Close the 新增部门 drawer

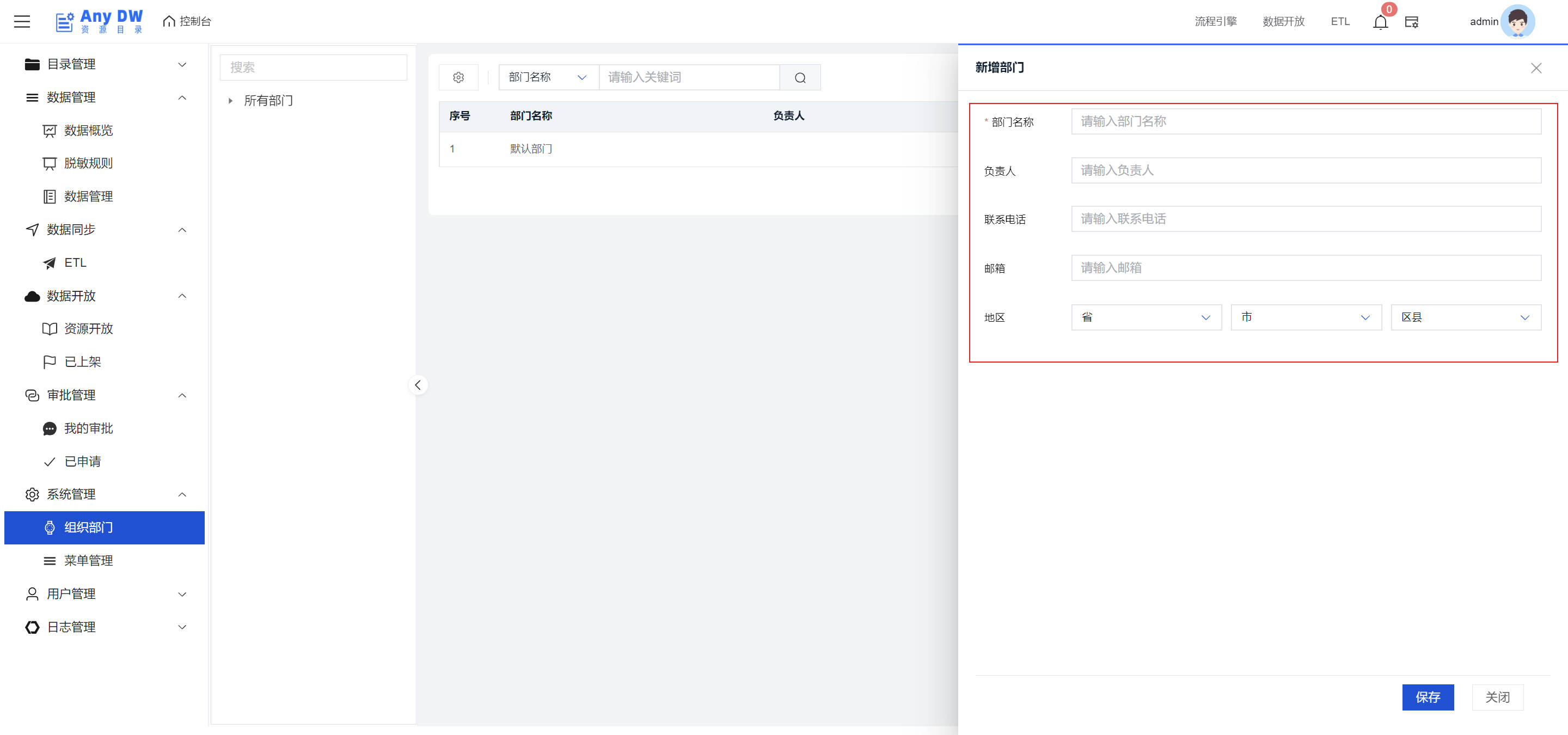click(1536, 68)
